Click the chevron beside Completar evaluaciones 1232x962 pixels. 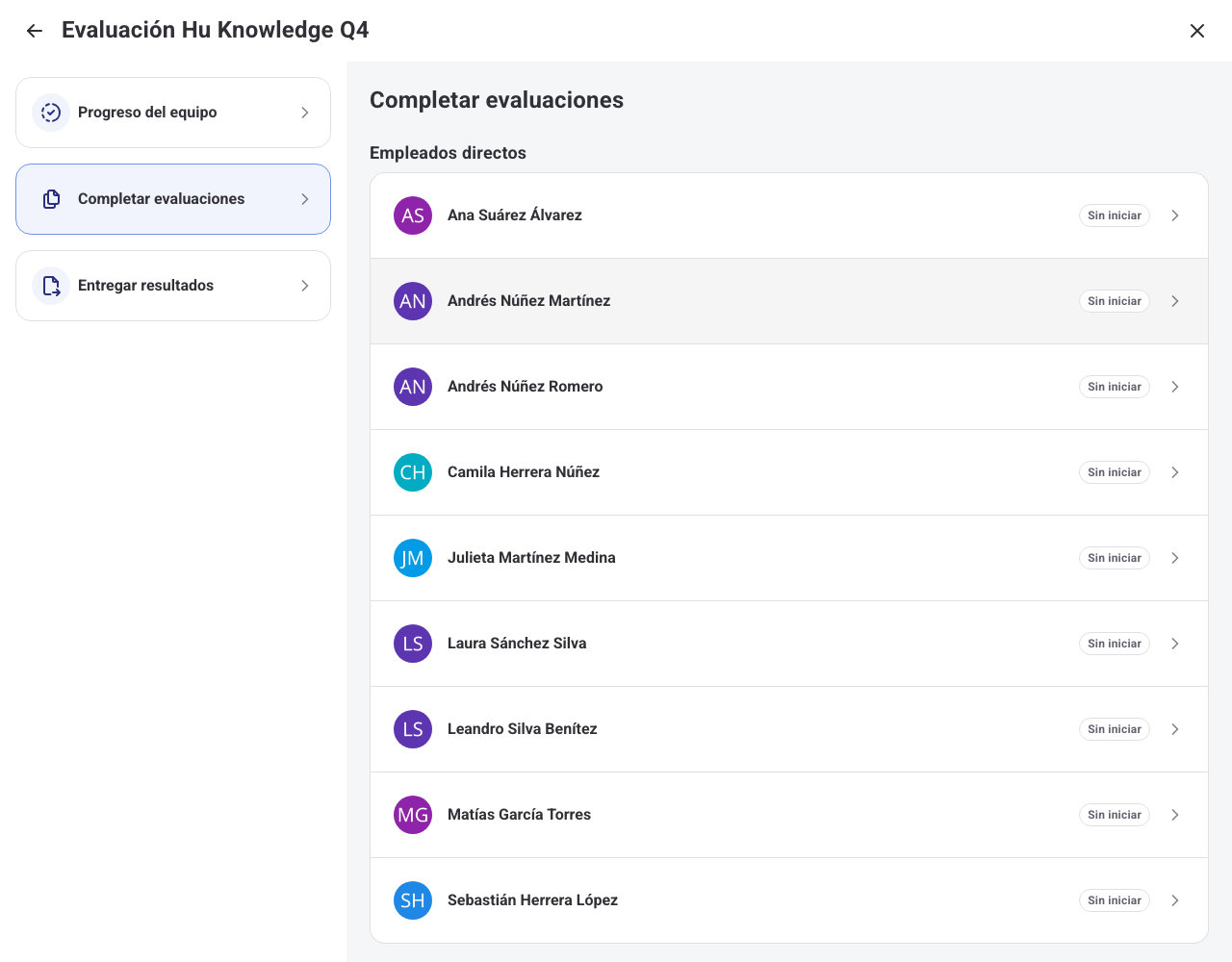tap(305, 199)
